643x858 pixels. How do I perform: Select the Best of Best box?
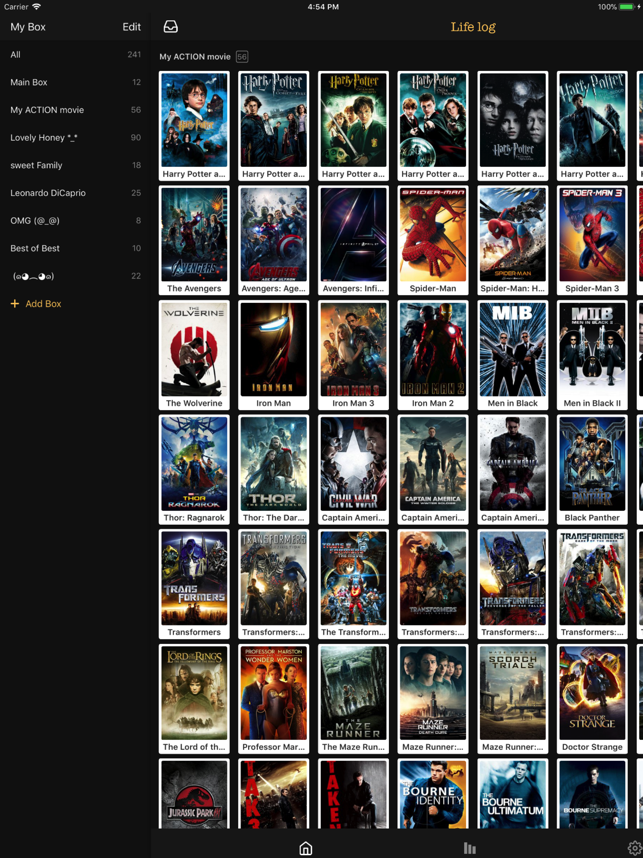75,248
